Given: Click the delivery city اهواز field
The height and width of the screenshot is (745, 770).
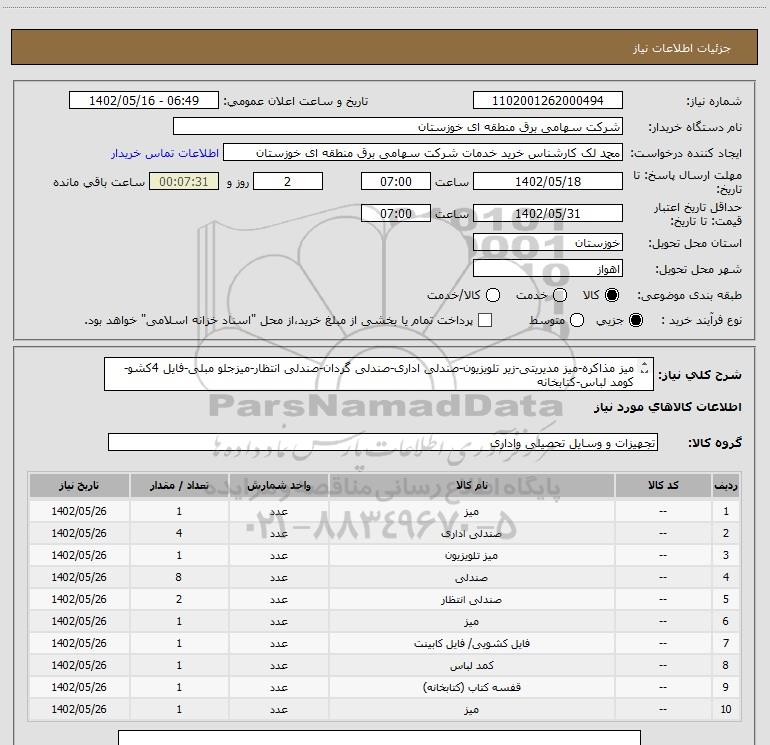Looking at the screenshot, I should (x=547, y=269).
